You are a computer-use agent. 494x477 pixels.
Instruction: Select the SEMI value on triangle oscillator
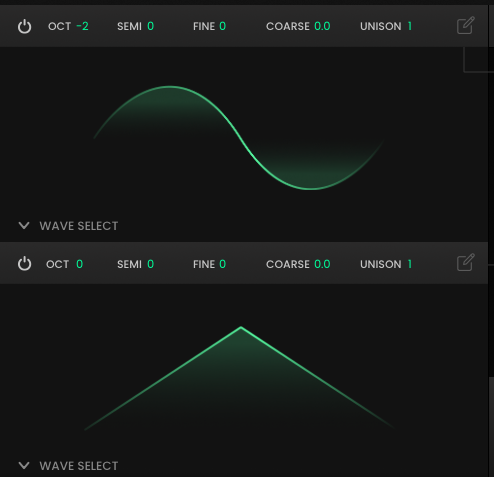(x=150, y=264)
